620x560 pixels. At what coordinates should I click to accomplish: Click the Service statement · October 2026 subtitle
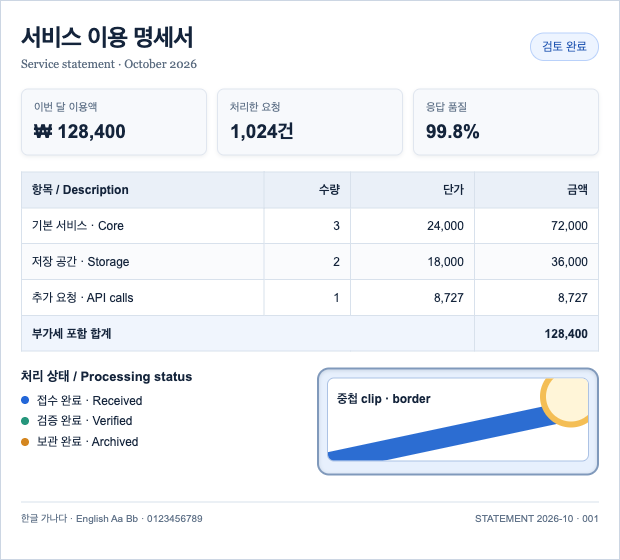109,64
